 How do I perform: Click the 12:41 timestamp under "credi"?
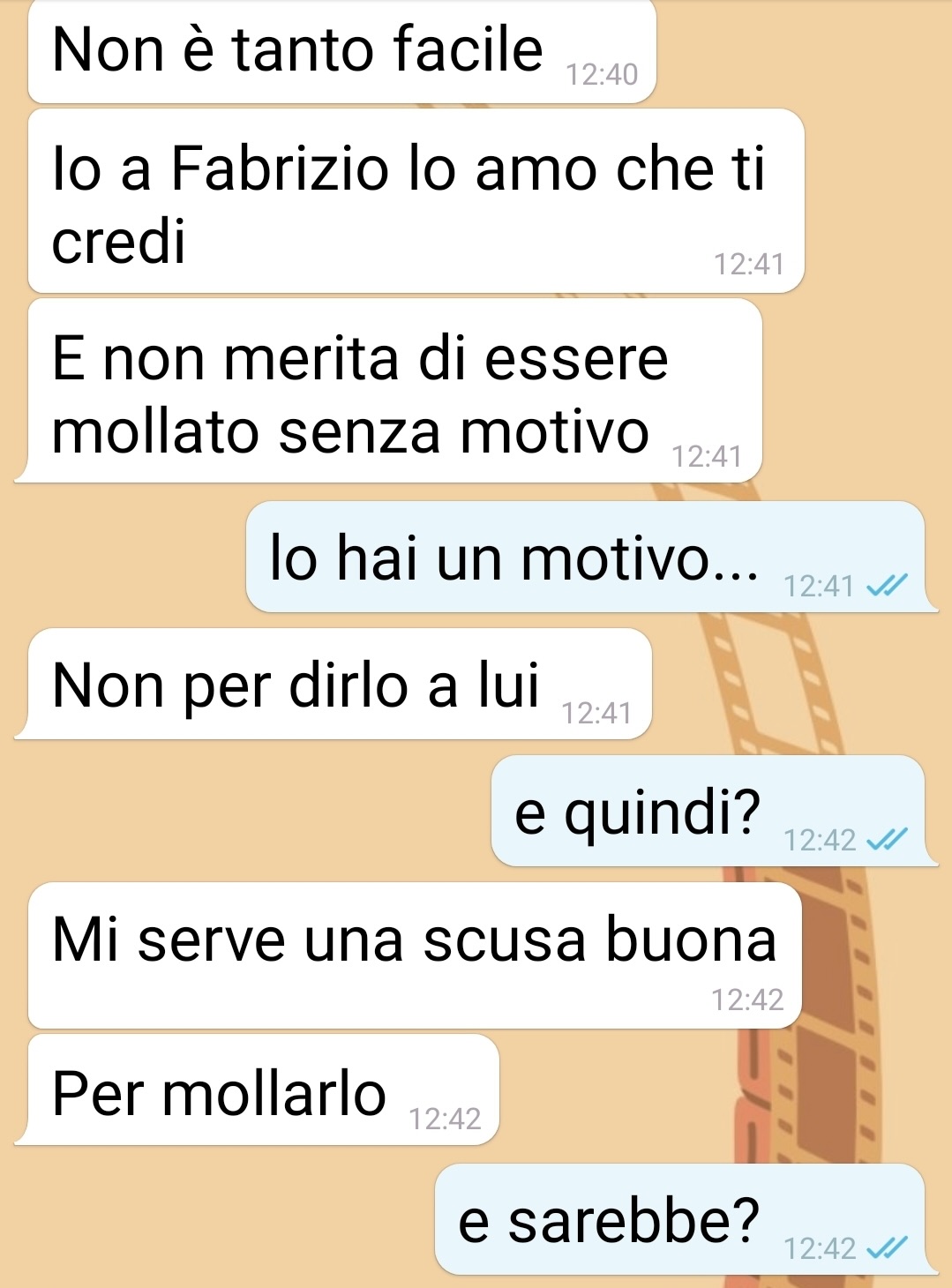(x=748, y=264)
